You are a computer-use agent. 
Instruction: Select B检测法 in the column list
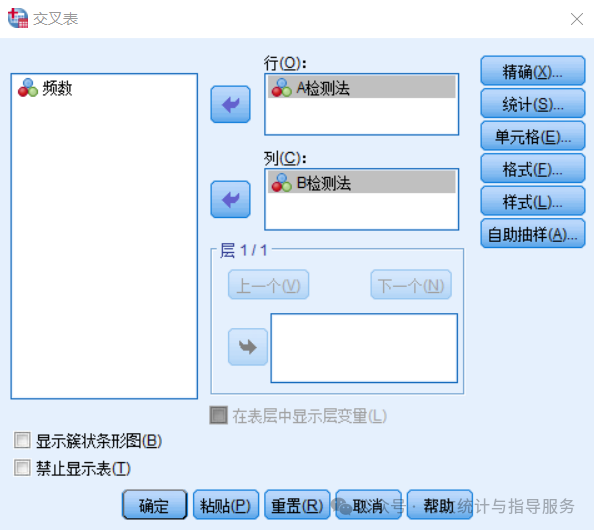pyautogui.click(x=361, y=183)
